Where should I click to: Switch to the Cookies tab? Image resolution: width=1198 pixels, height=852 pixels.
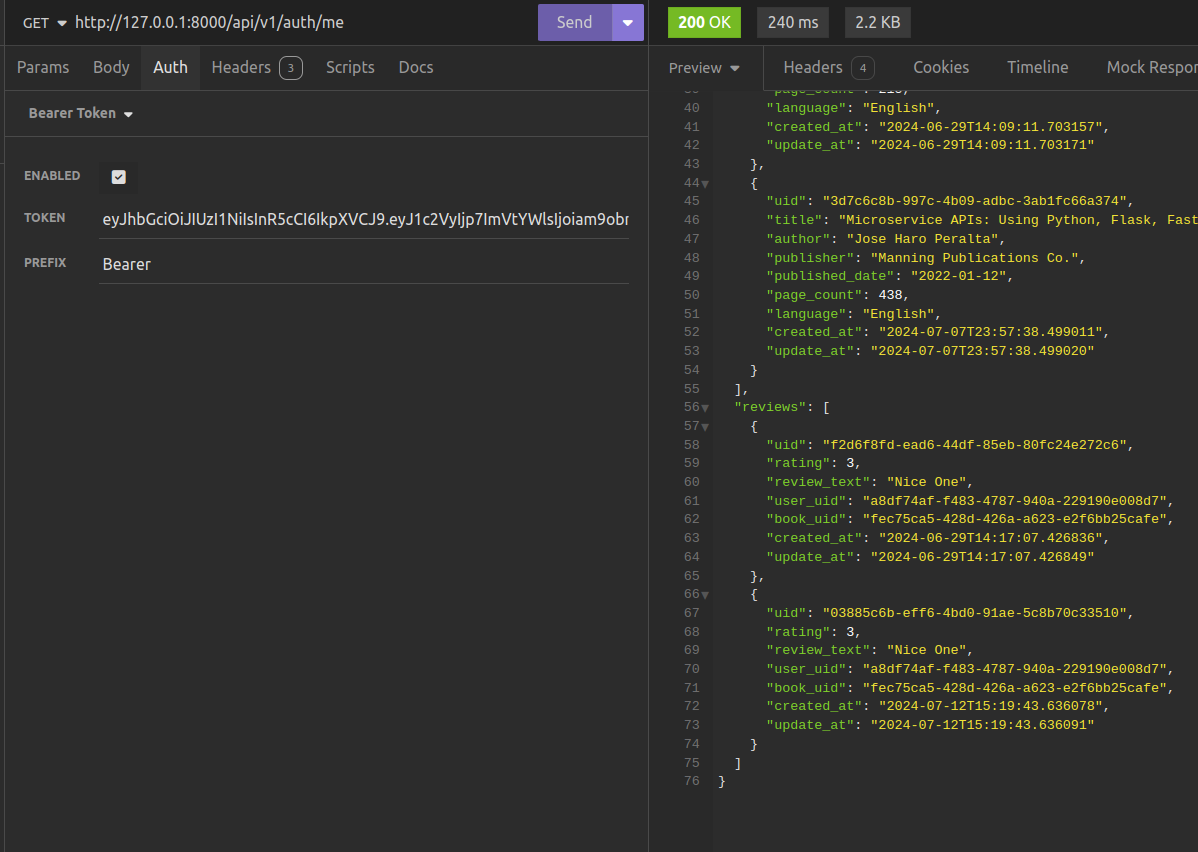(x=941, y=67)
